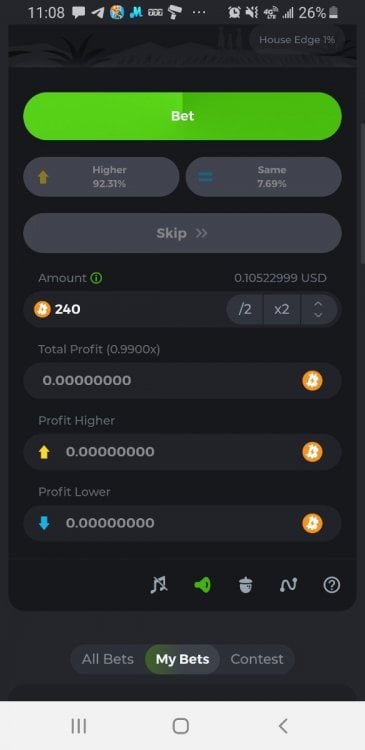Click the Amount info icon
Viewport: 365px width, 750px height.
[96, 278]
